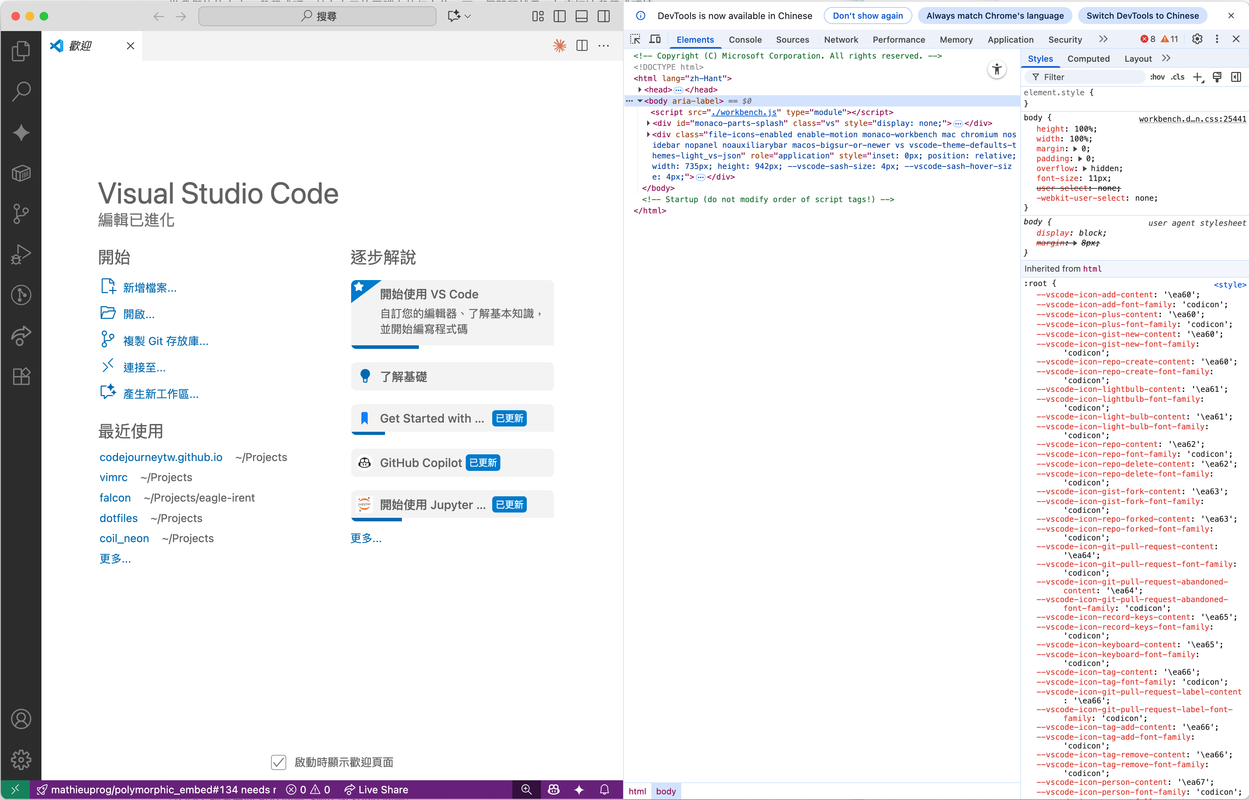Open the Search view in activity bar
1249x800 pixels.
pyautogui.click(x=20, y=91)
